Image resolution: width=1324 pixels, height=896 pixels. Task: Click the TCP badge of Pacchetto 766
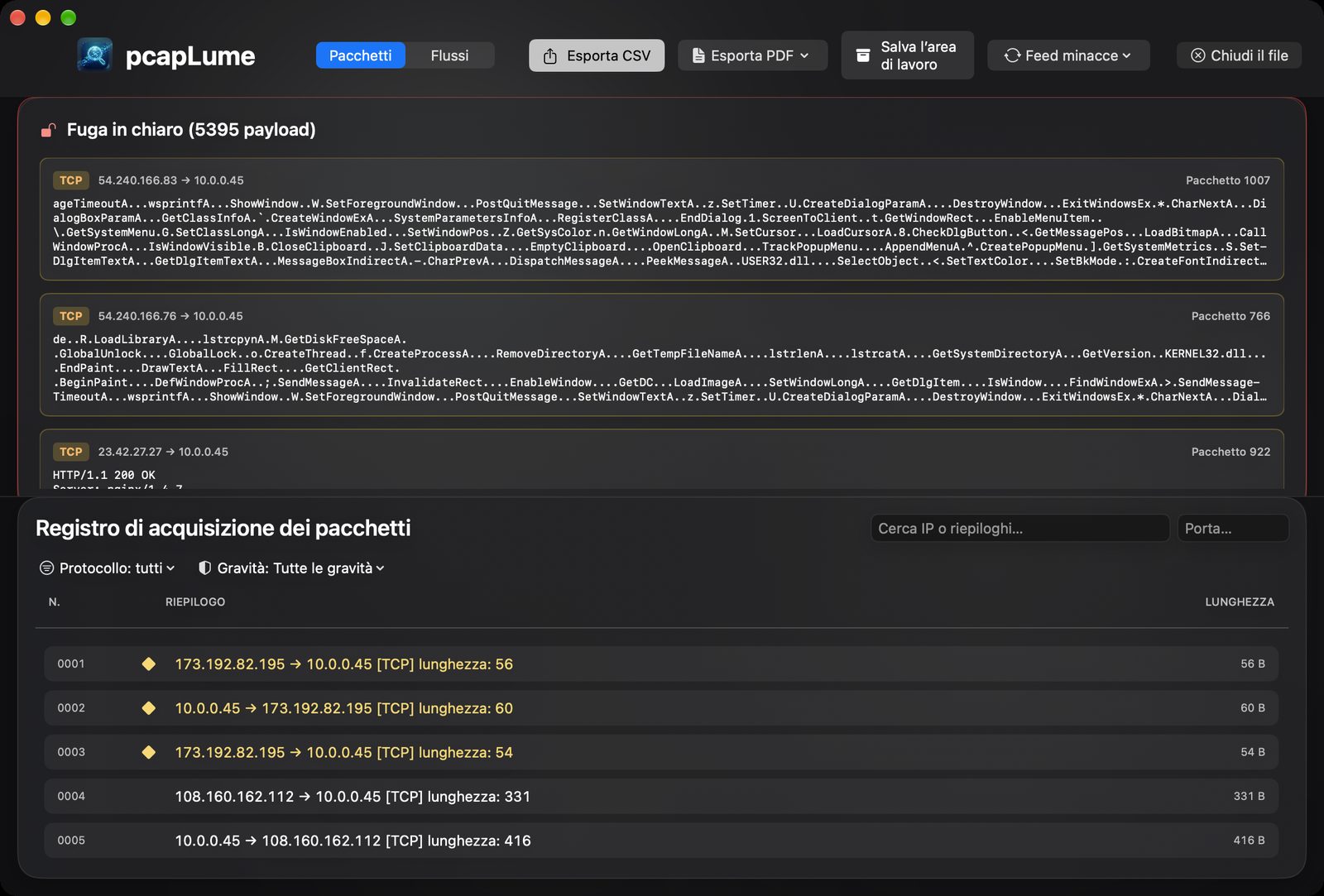point(71,316)
